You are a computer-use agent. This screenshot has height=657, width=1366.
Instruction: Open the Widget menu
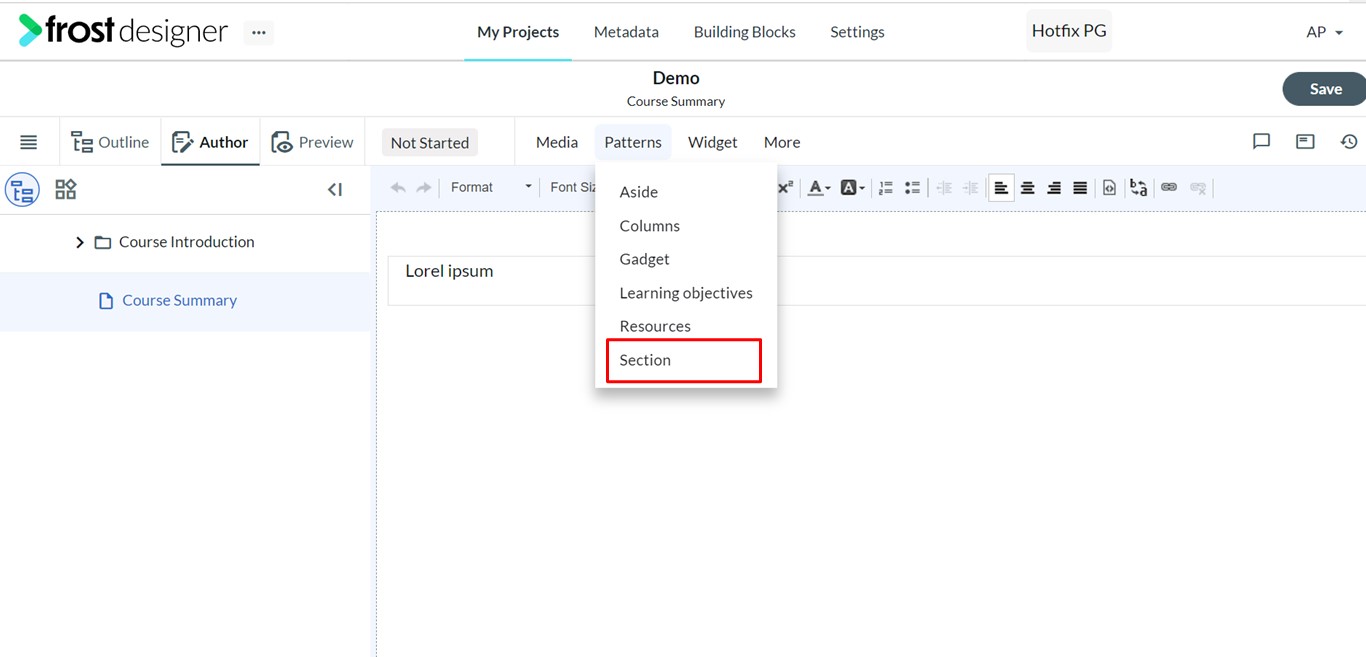click(x=713, y=142)
